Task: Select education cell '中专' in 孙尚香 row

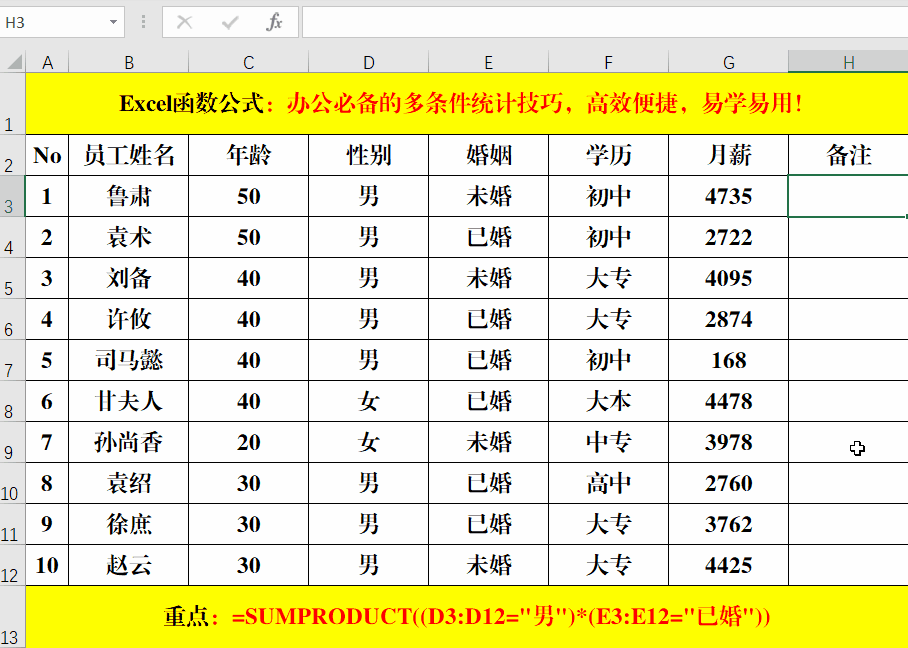Action: (x=608, y=442)
